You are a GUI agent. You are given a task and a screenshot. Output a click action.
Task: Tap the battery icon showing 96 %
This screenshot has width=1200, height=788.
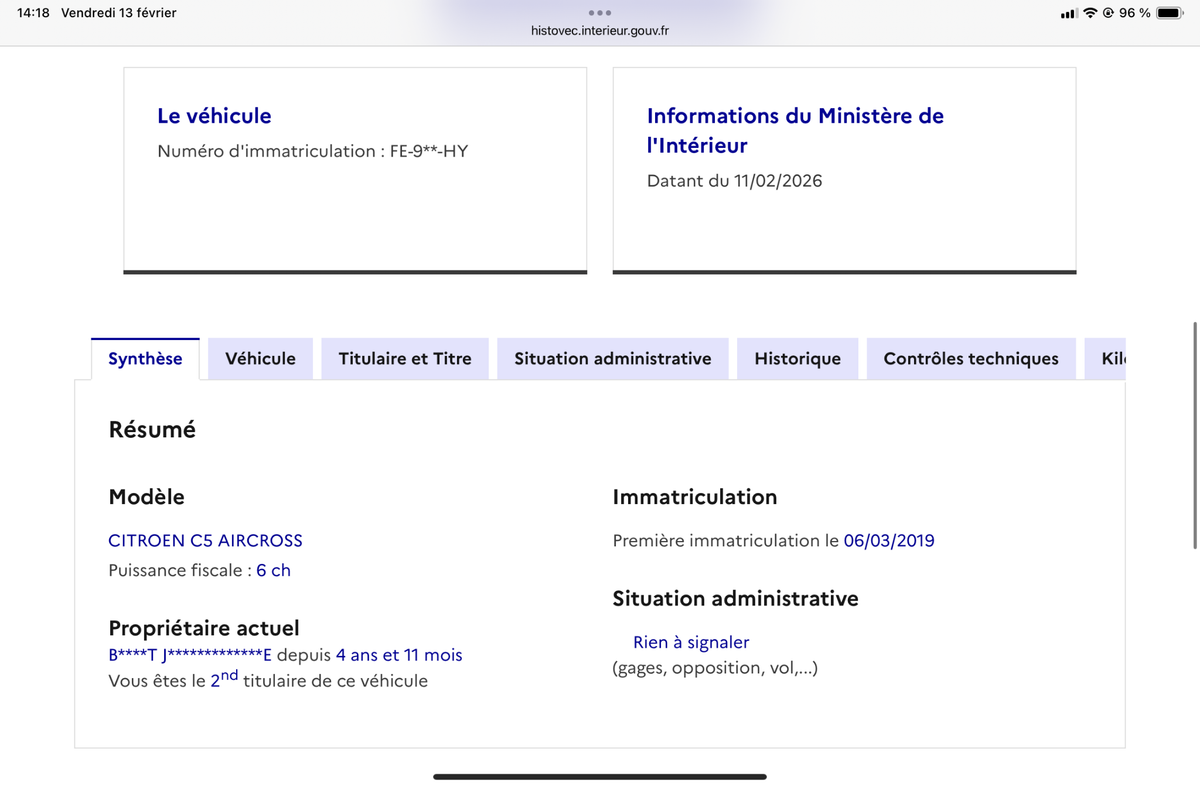click(x=1170, y=13)
